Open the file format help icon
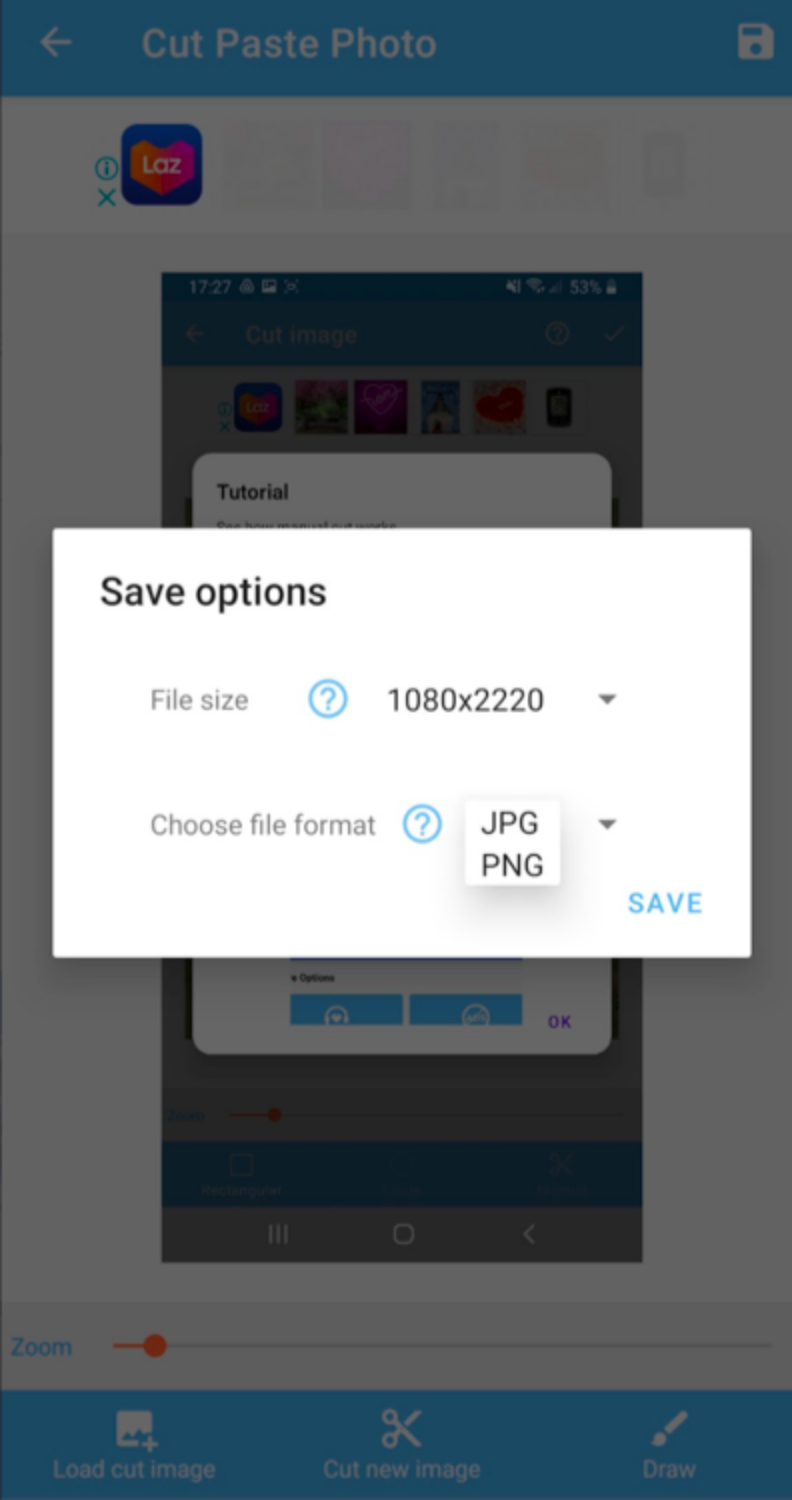 (422, 824)
